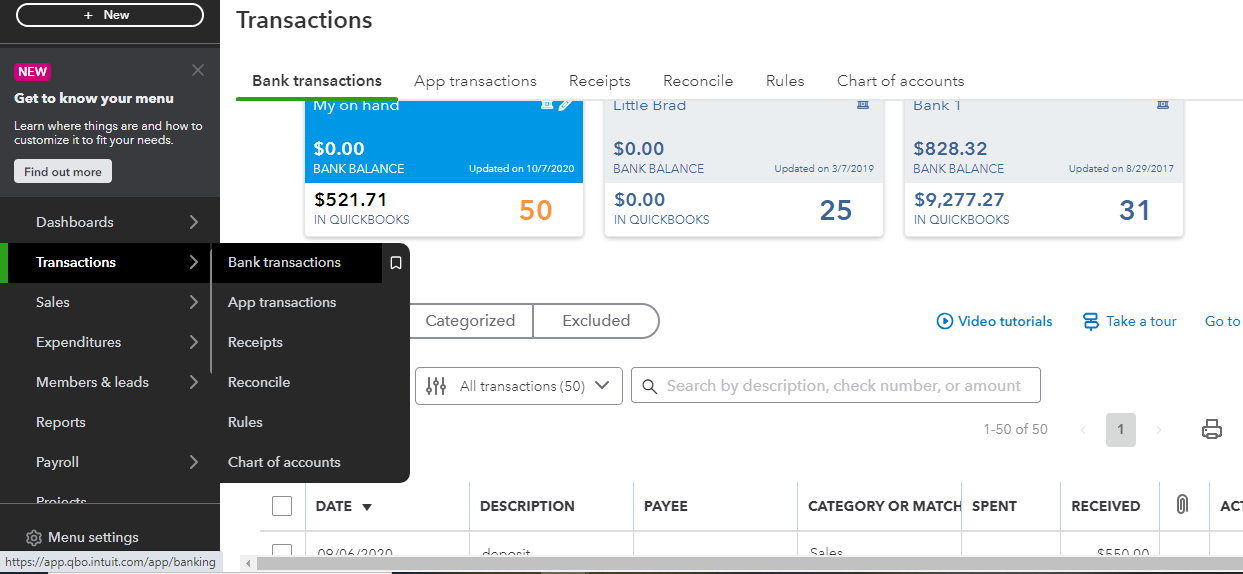Image resolution: width=1243 pixels, height=574 pixels.
Task: Choose Chart of accounts from flyout menu
Action: [284, 462]
